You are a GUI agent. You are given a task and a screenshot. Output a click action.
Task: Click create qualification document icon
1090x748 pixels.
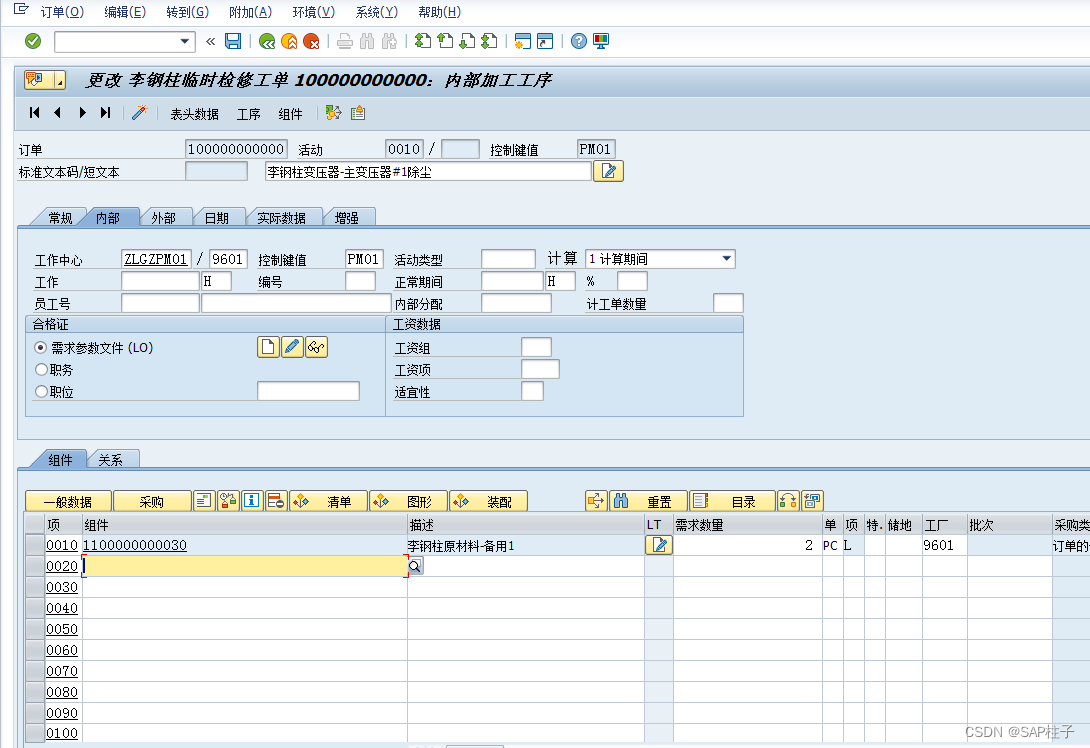(268, 347)
